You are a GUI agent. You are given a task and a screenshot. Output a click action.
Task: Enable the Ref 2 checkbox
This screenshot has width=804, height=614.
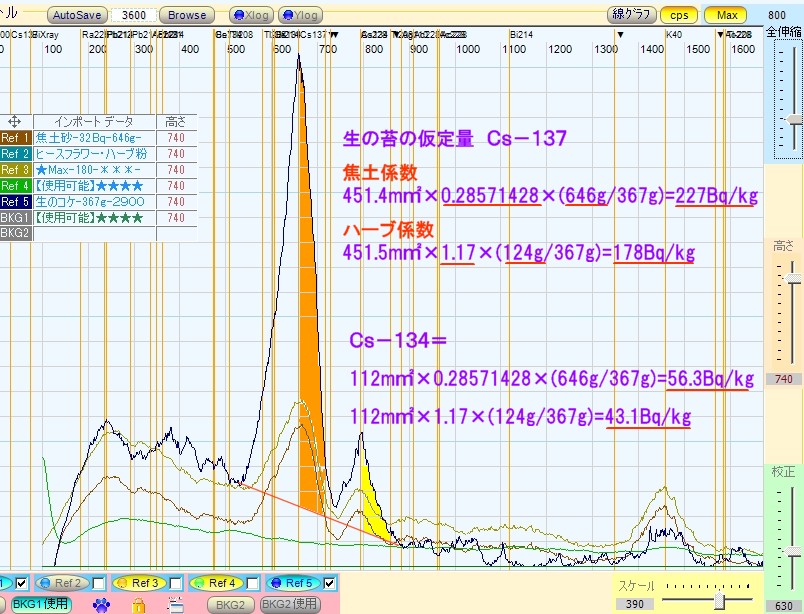point(99,583)
